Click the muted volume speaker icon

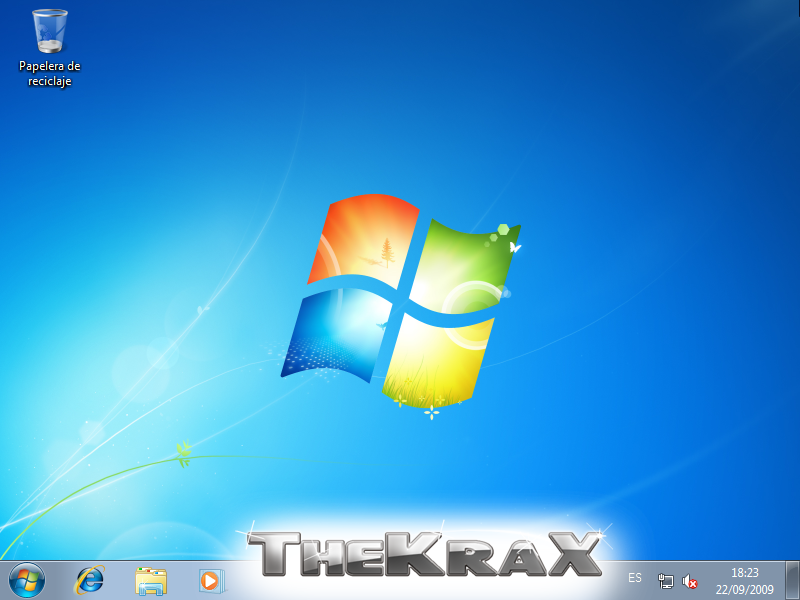[689, 581]
